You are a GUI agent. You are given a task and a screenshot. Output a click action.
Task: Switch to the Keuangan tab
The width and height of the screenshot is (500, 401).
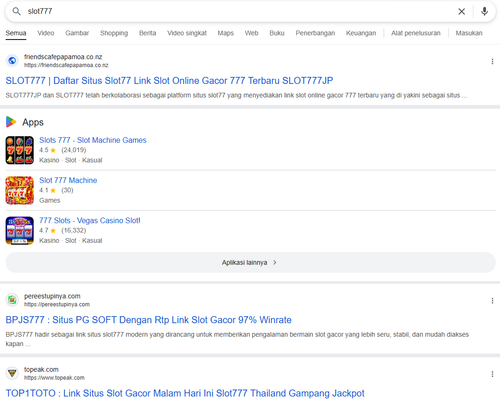pos(361,33)
